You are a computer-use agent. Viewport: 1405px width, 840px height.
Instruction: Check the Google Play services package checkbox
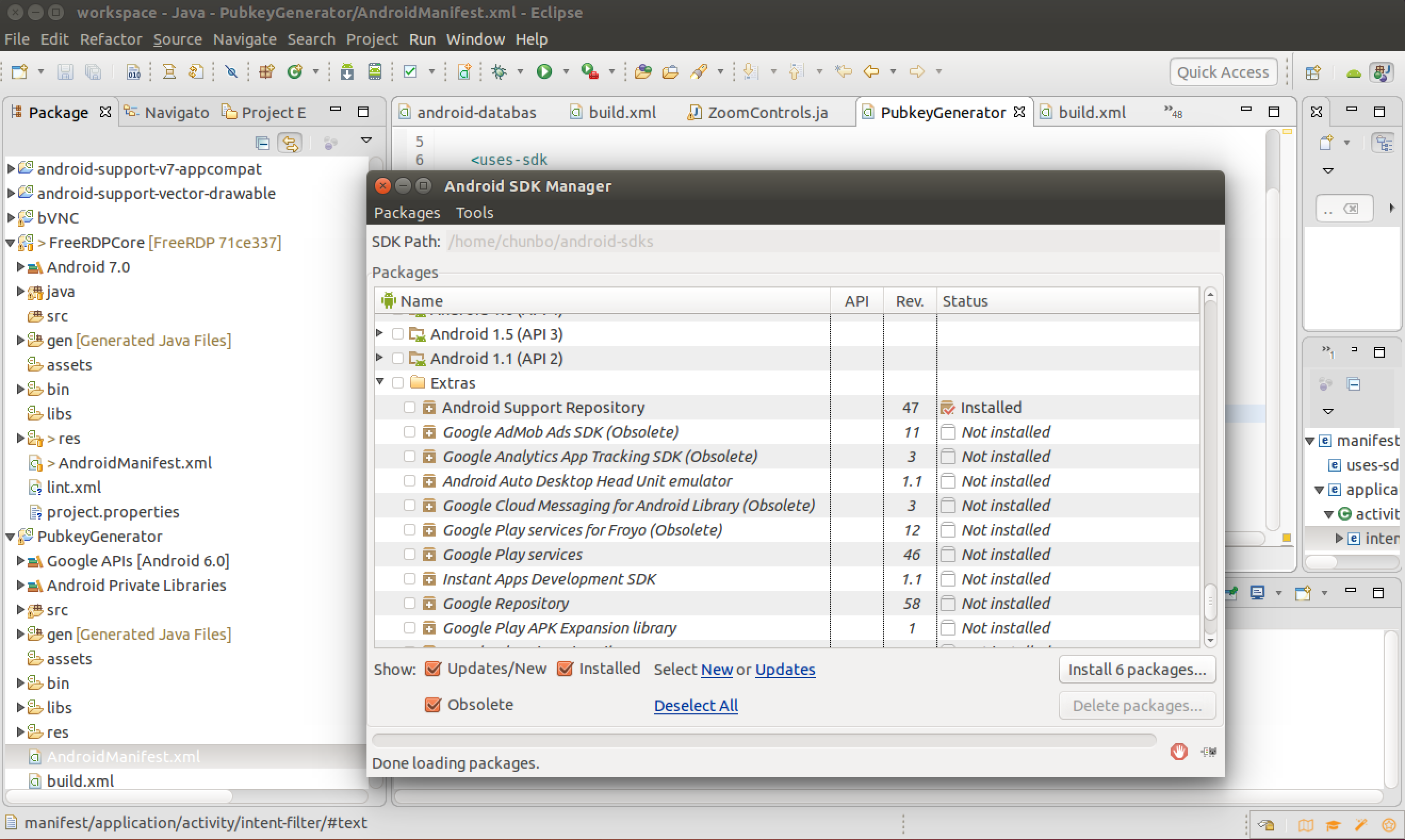point(410,554)
